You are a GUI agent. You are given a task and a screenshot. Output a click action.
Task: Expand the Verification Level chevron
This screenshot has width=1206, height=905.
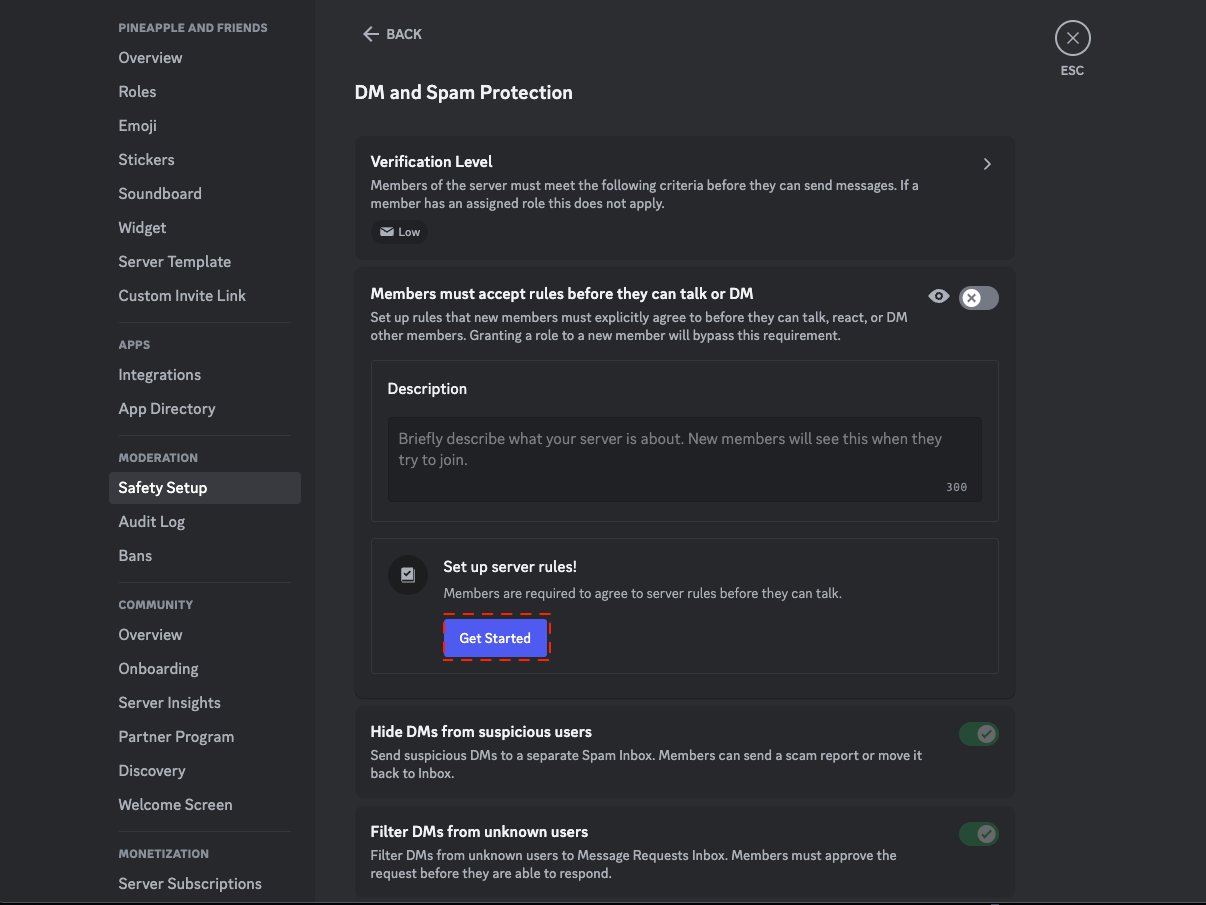tap(987, 164)
